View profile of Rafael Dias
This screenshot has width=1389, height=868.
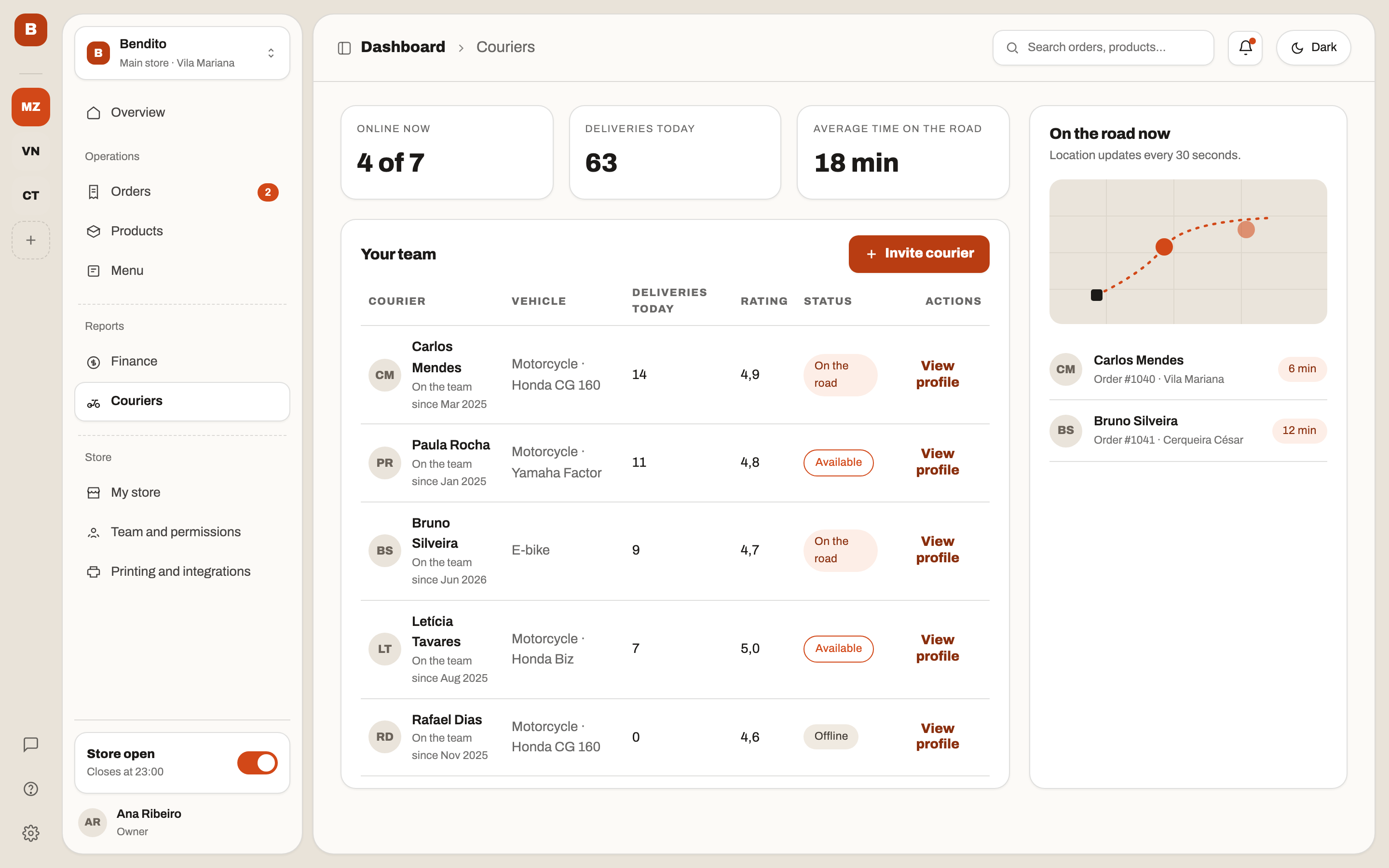(x=937, y=736)
